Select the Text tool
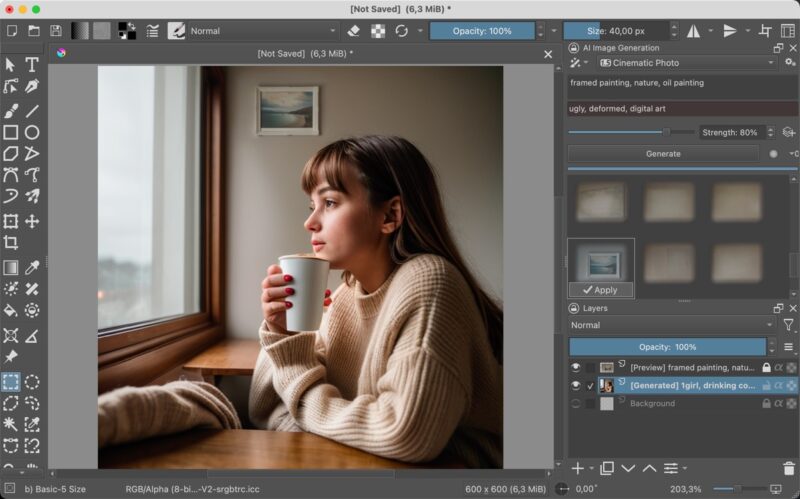The width and height of the screenshot is (800, 499). [x=32, y=65]
